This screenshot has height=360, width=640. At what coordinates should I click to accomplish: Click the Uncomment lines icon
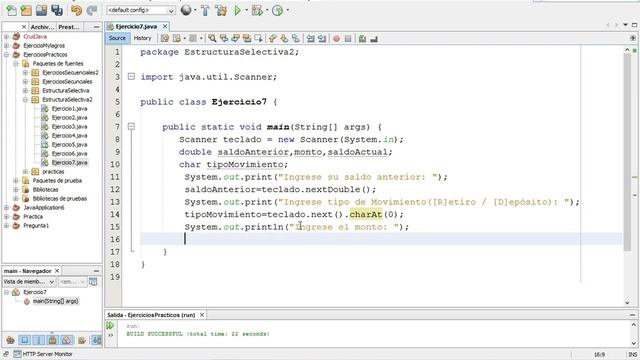[x=373, y=38]
